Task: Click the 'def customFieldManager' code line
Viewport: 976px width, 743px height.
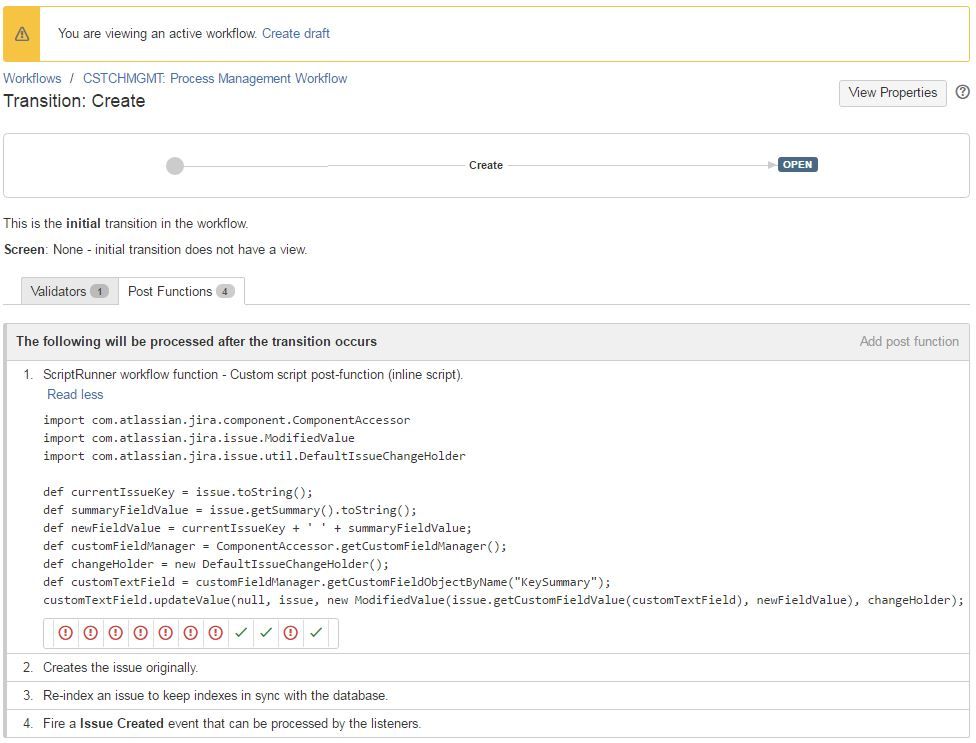Action: click(x=274, y=546)
